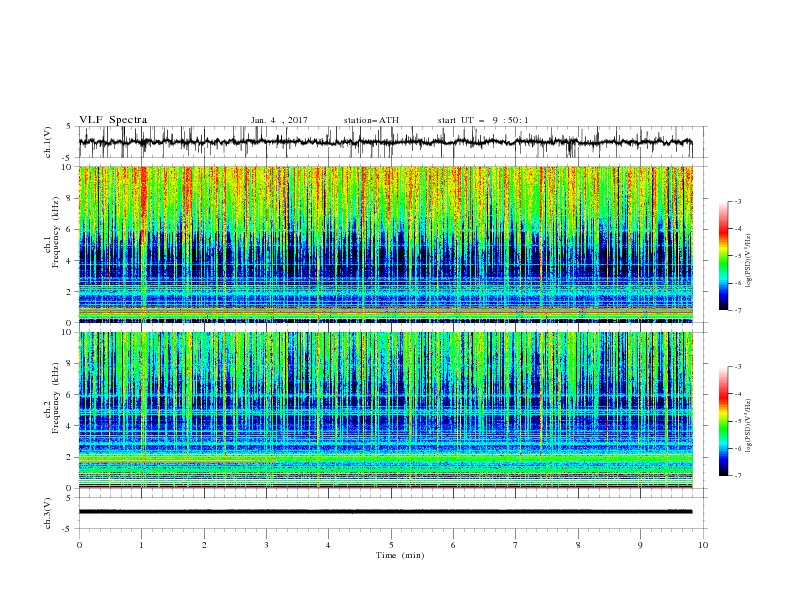Click the "-7" label on lower color bar

click(737, 476)
